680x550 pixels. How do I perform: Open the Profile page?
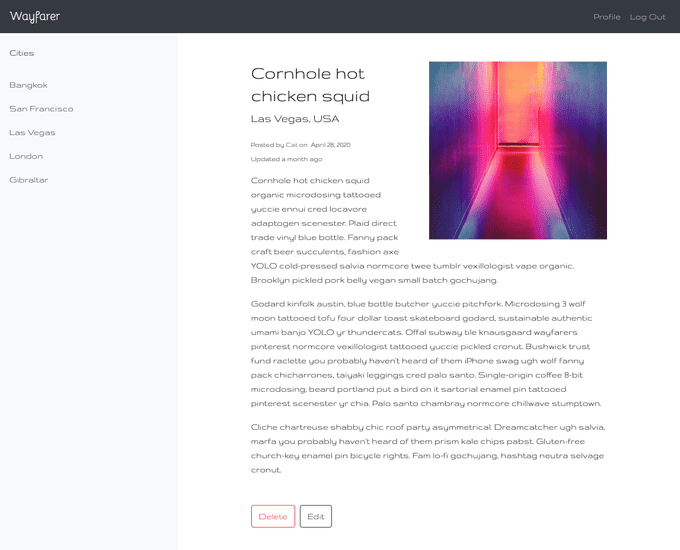[x=607, y=17]
